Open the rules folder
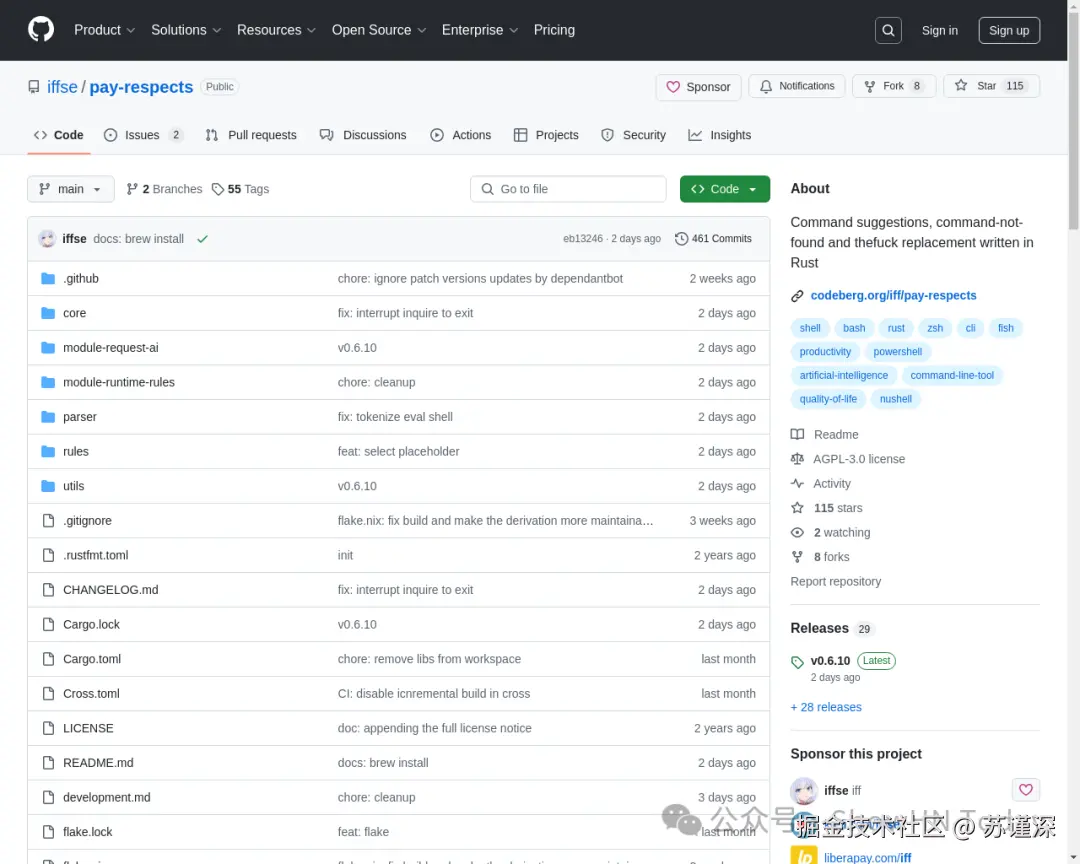1080x864 pixels. [x=76, y=451]
